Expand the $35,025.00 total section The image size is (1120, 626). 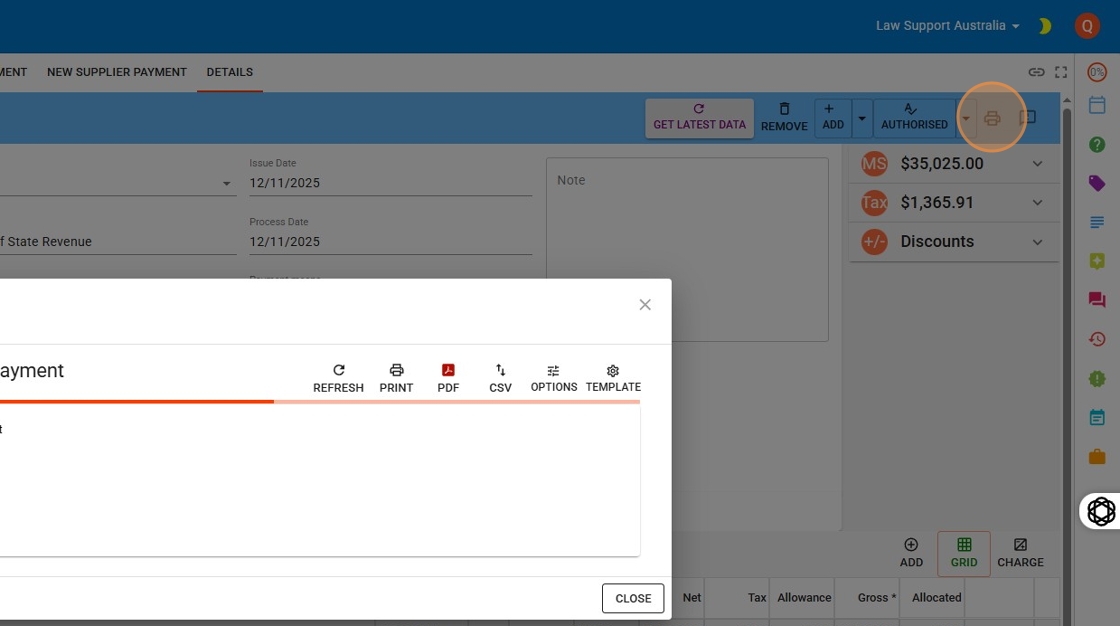(x=1037, y=164)
